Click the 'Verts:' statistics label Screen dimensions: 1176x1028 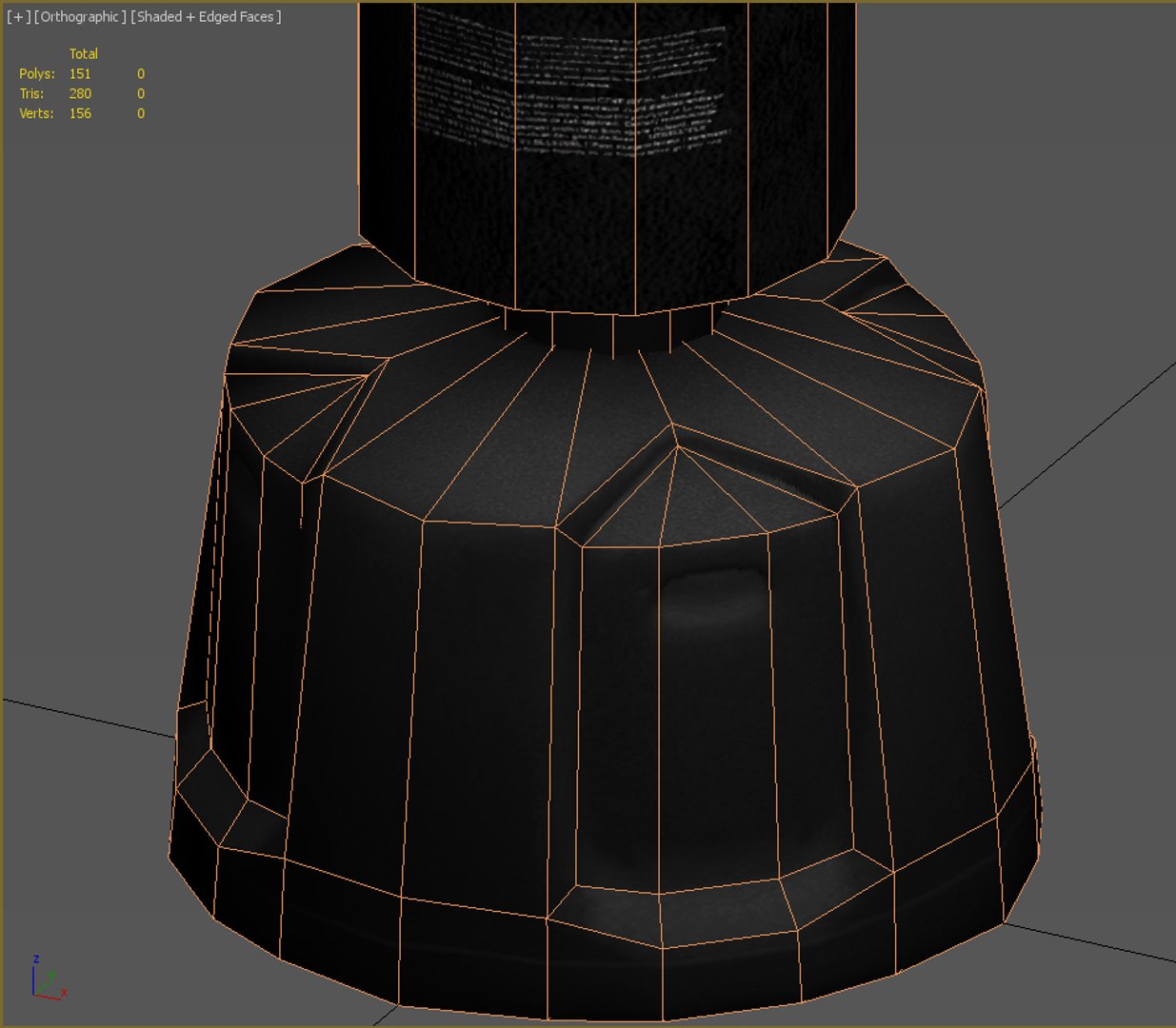tap(36, 114)
